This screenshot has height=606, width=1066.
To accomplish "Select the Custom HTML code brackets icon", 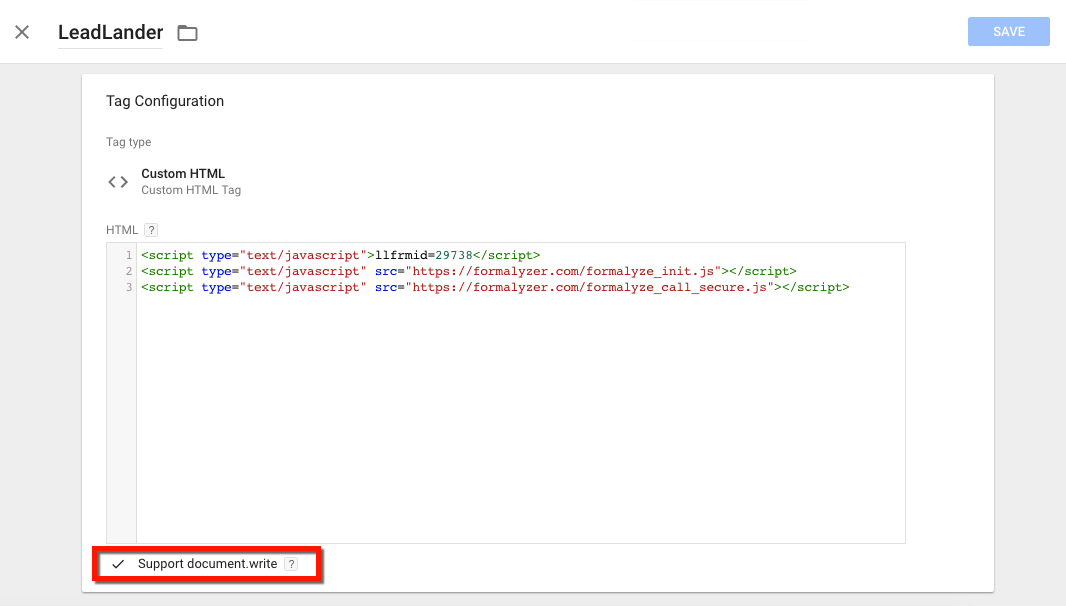I will pos(118,182).
